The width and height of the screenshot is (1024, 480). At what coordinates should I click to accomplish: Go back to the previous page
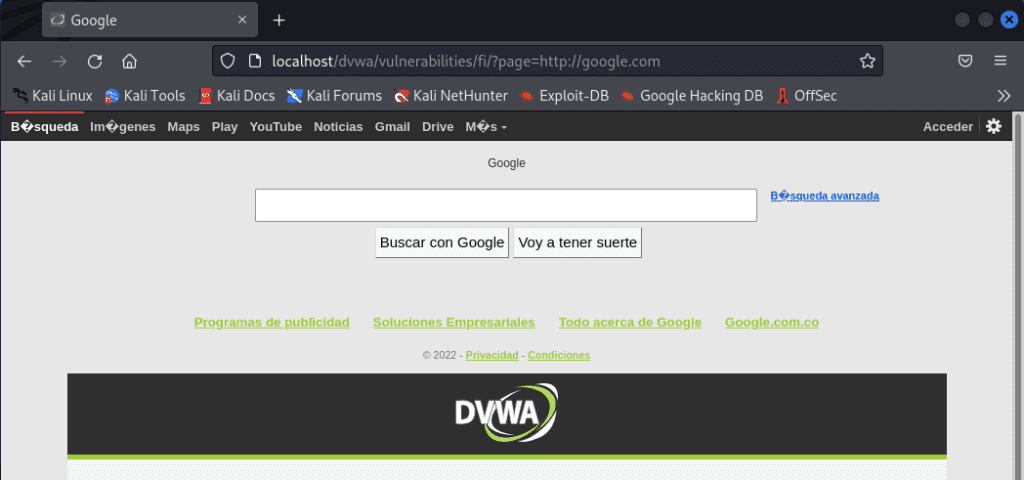pos(24,61)
